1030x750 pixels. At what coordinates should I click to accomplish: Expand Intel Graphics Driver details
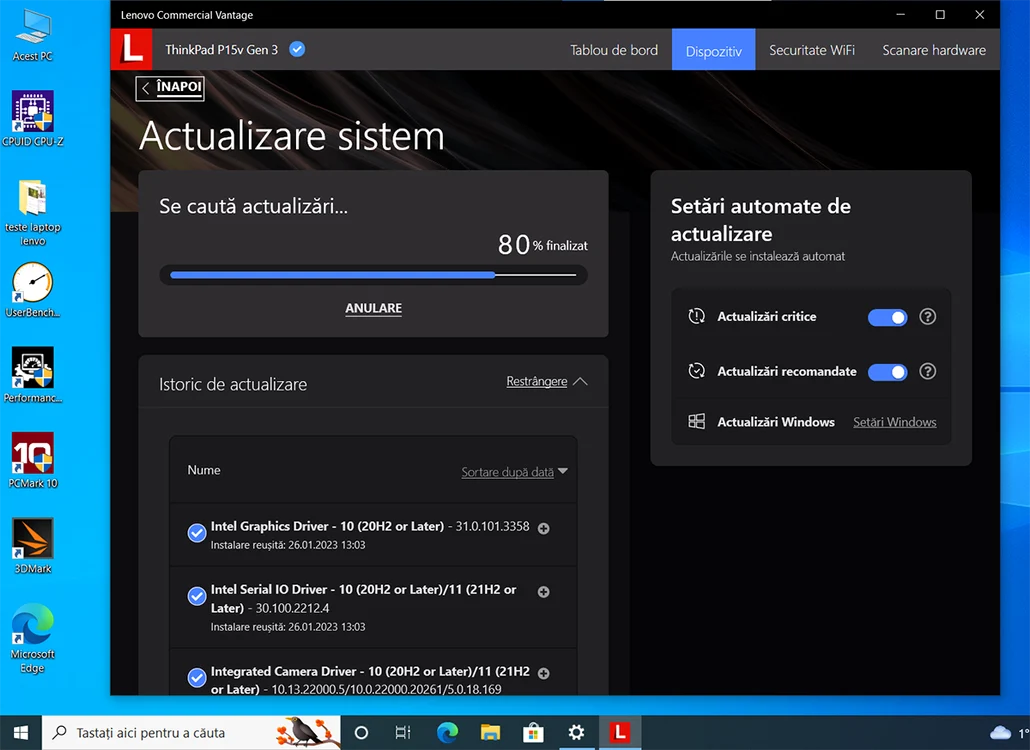click(x=543, y=529)
